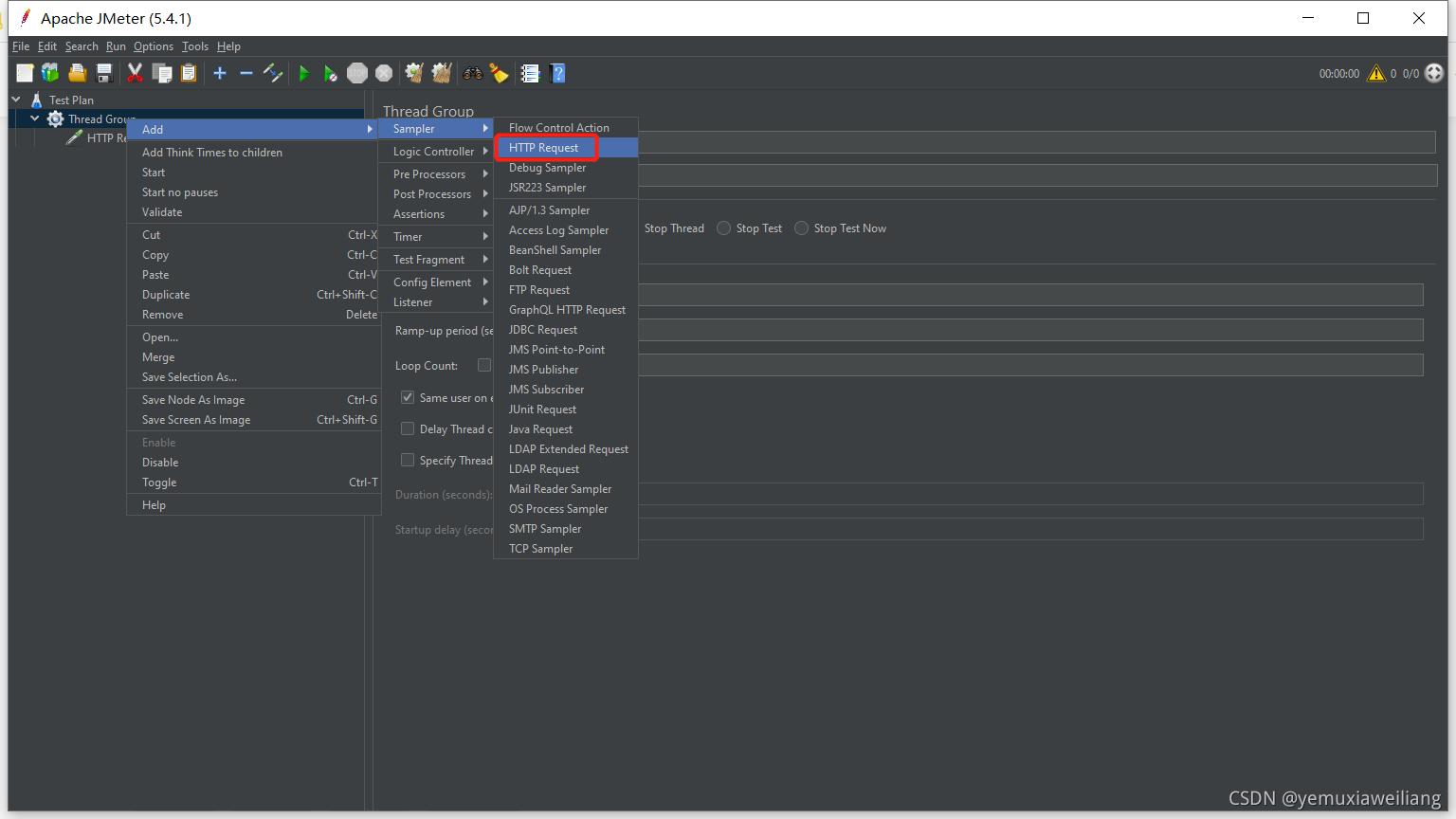Toggle the Loop Count infinite checkbox
This screenshot has width=1456, height=819.
pos(484,365)
